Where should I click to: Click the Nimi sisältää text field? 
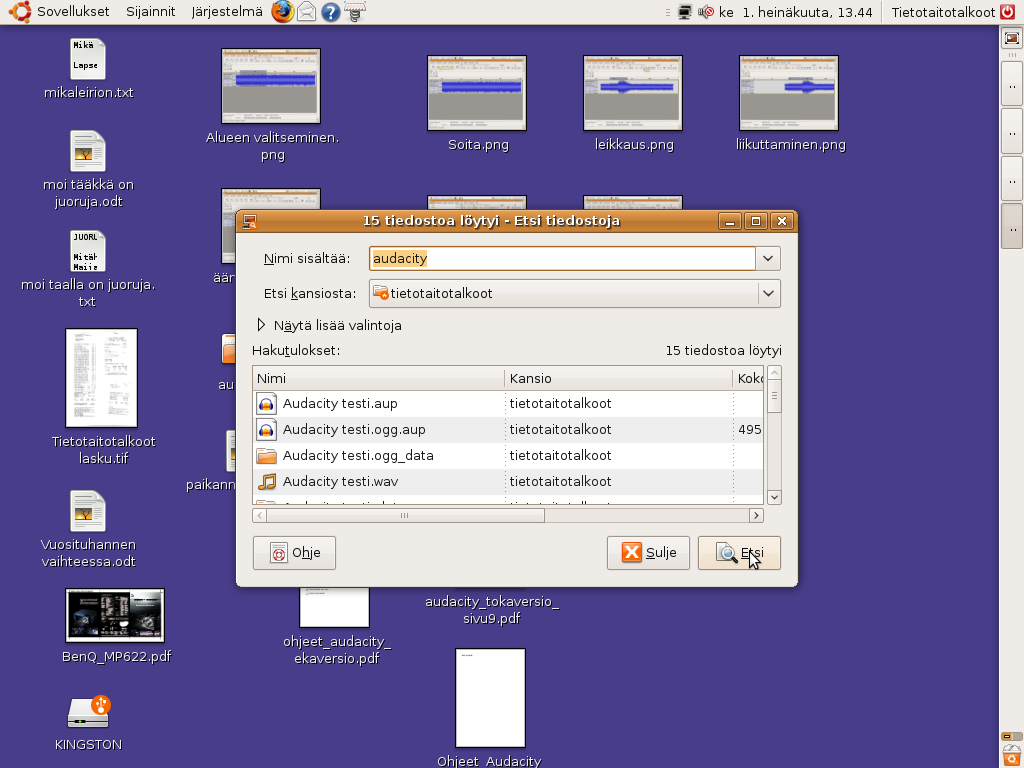(x=562, y=259)
